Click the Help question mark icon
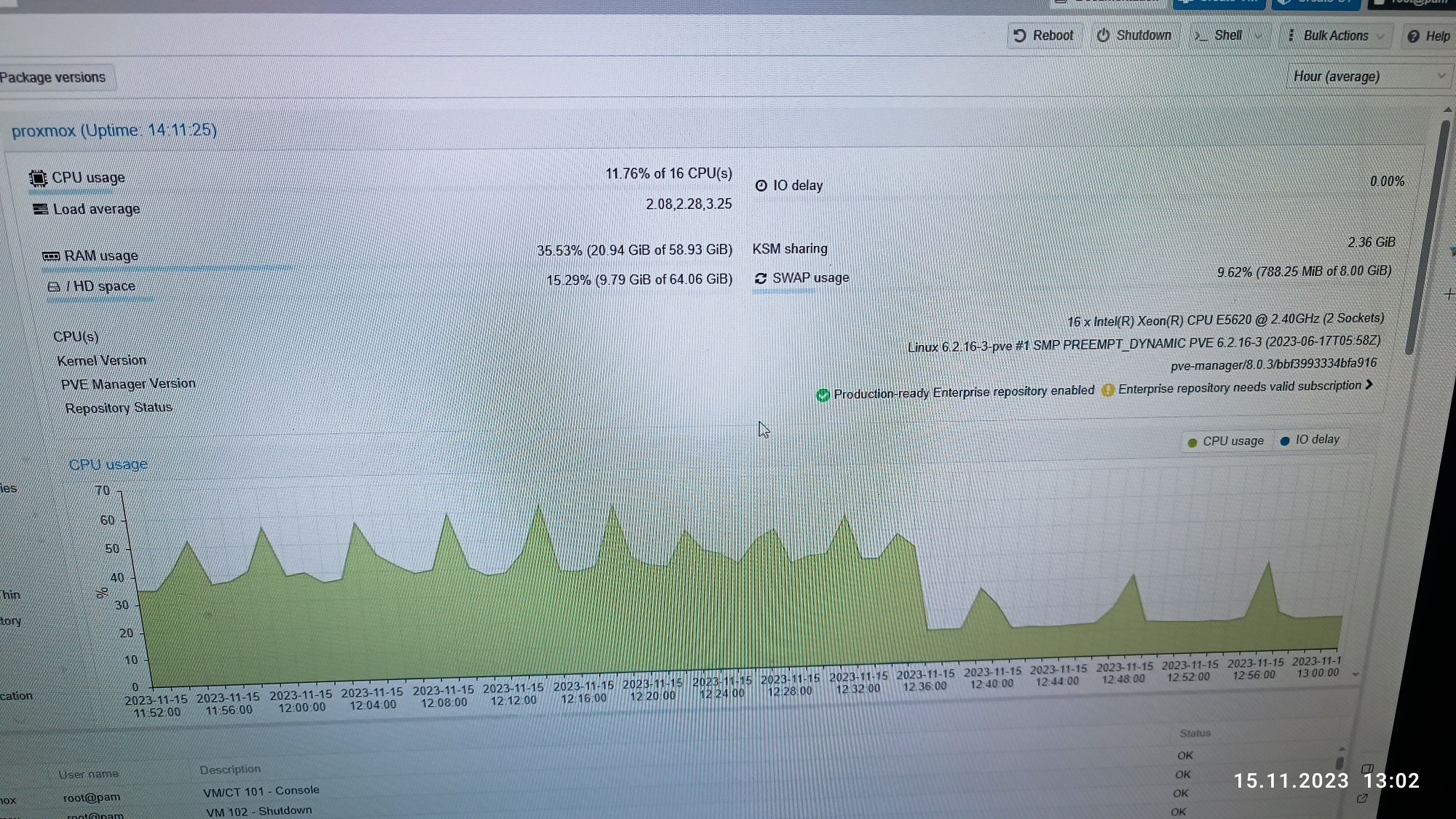The height and width of the screenshot is (819, 1456). [1413, 36]
